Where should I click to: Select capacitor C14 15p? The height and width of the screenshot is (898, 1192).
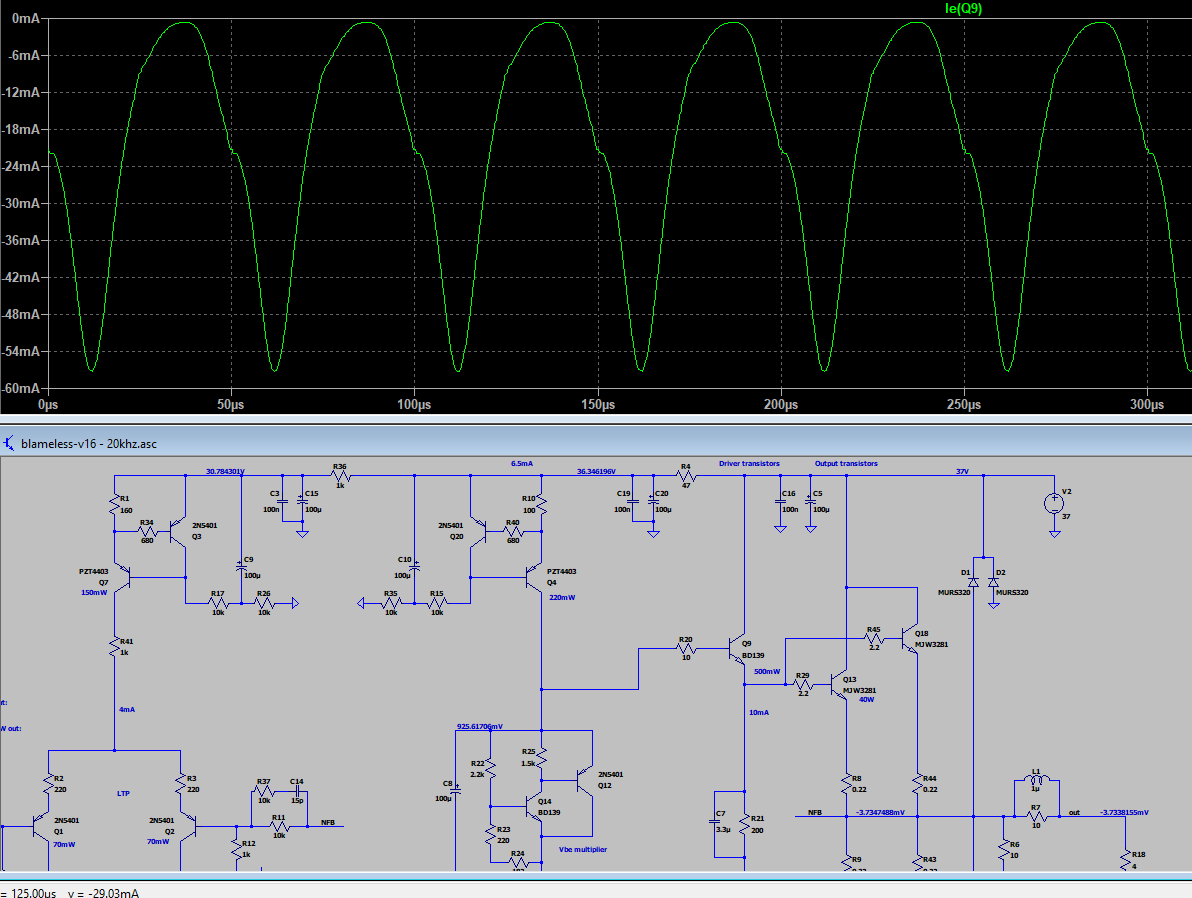click(x=296, y=791)
